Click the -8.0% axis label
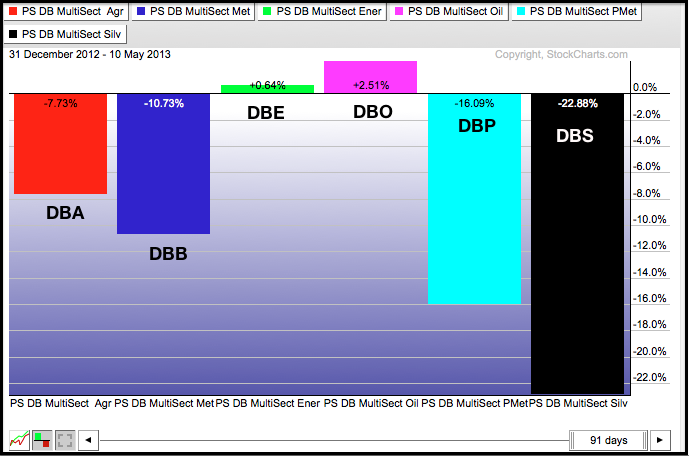The height and width of the screenshot is (456, 689). (647, 193)
